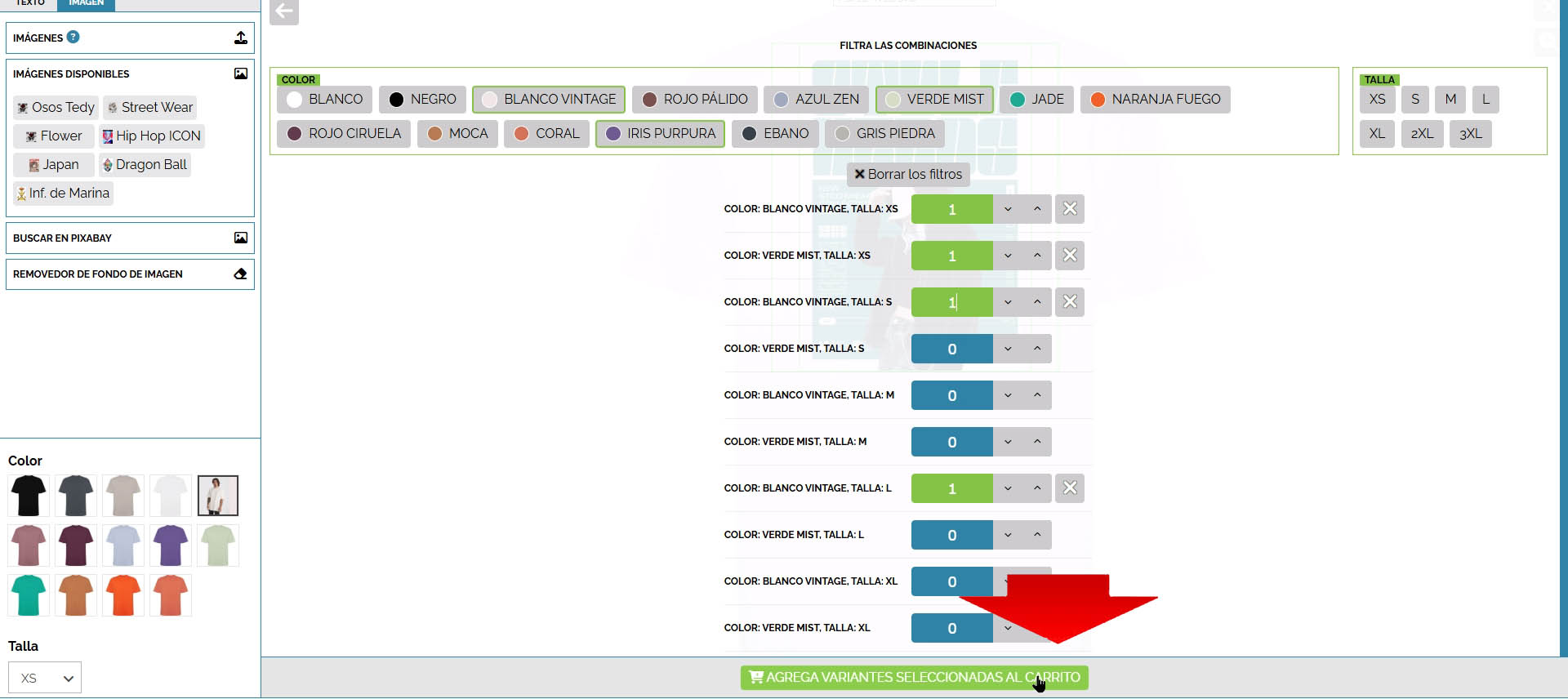Image resolution: width=1568 pixels, height=699 pixels.
Task: Open the Talla size dropdown
Action: (x=45, y=678)
